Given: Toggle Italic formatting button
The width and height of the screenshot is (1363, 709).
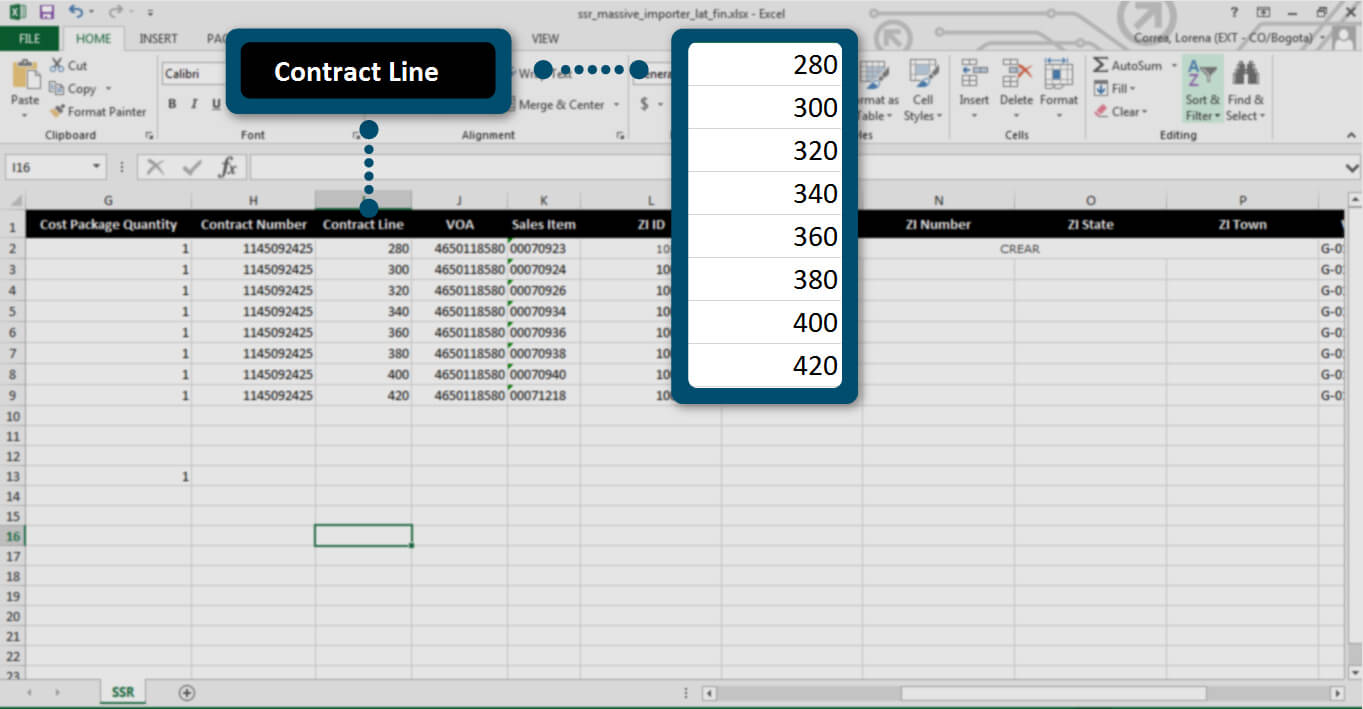Looking at the screenshot, I should pyautogui.click(x=192, y=104).
